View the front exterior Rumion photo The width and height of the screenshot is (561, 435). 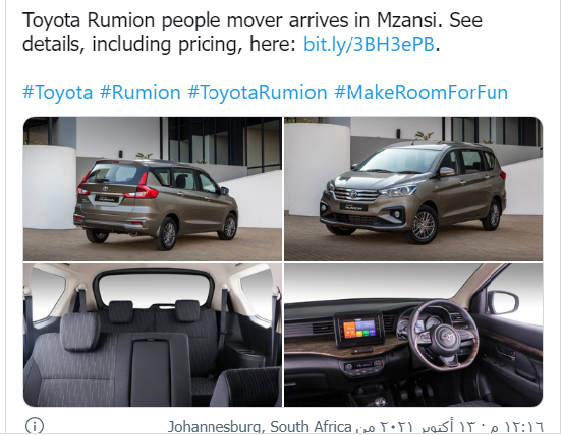[413, 189]
